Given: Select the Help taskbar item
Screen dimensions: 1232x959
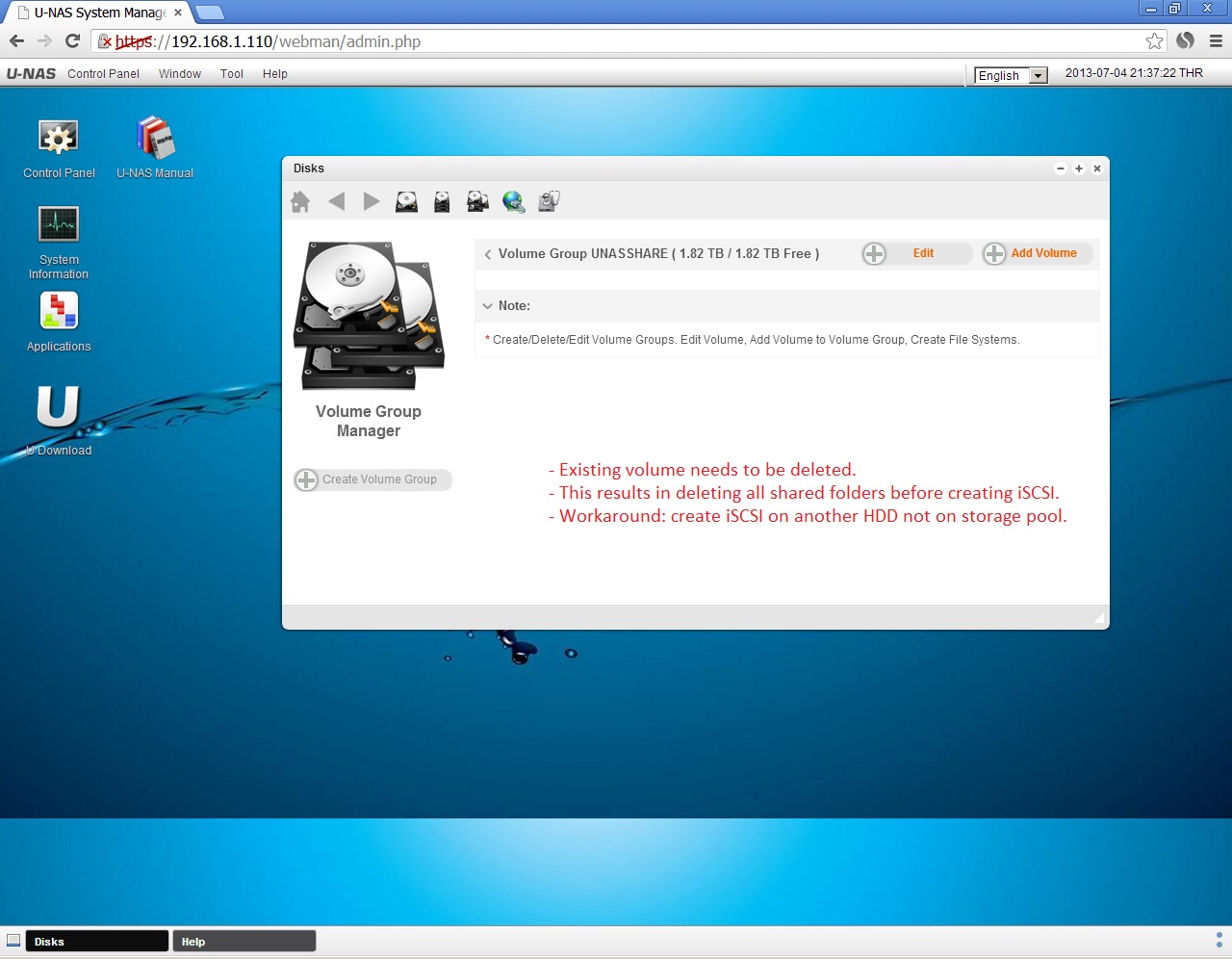Looking at the screenshot, I should pyautogui.click(x=244, y=941).
